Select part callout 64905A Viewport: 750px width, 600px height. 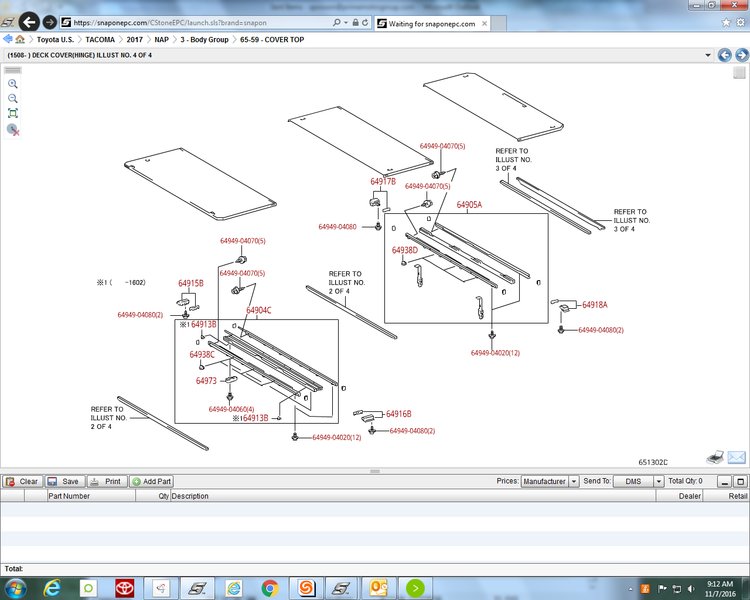click(x=469, y=205)
